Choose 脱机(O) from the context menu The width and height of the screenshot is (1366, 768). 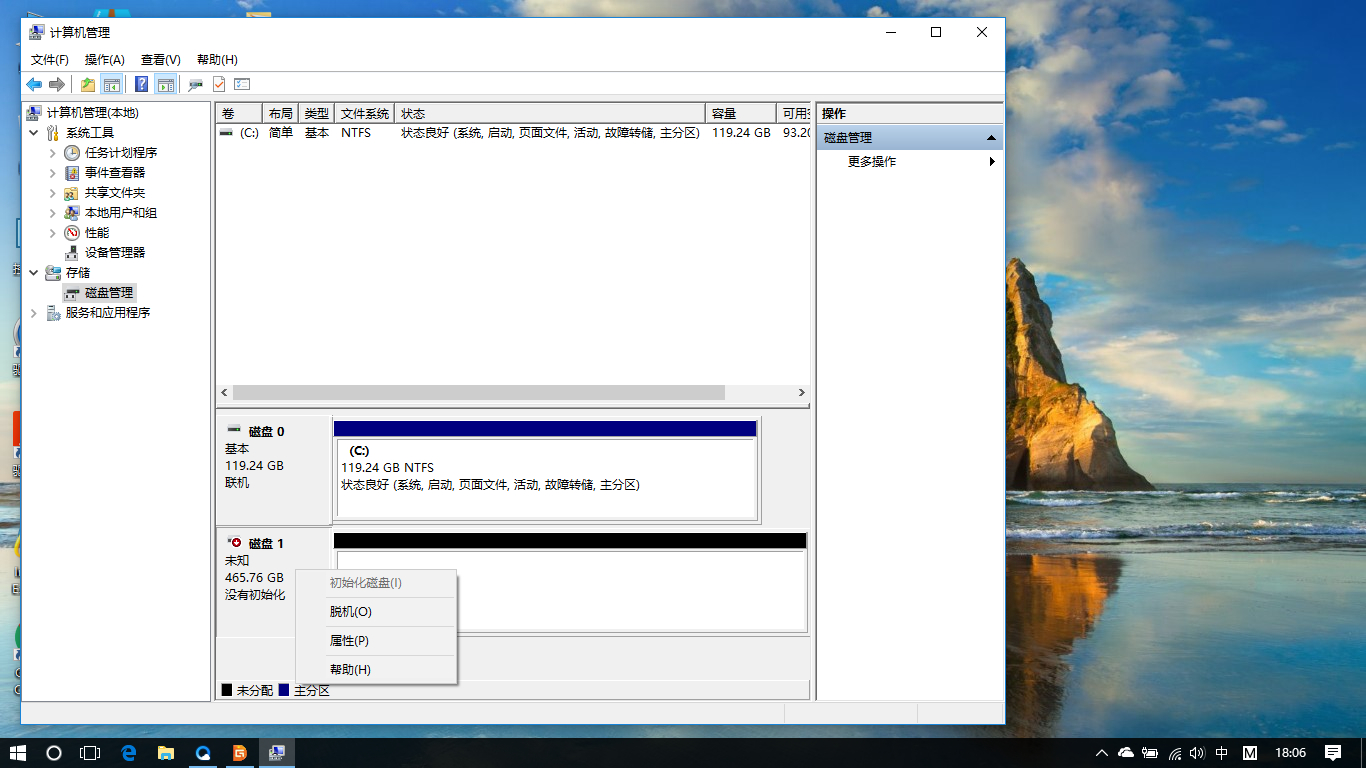pyautogui.click(x=376, y=612)
